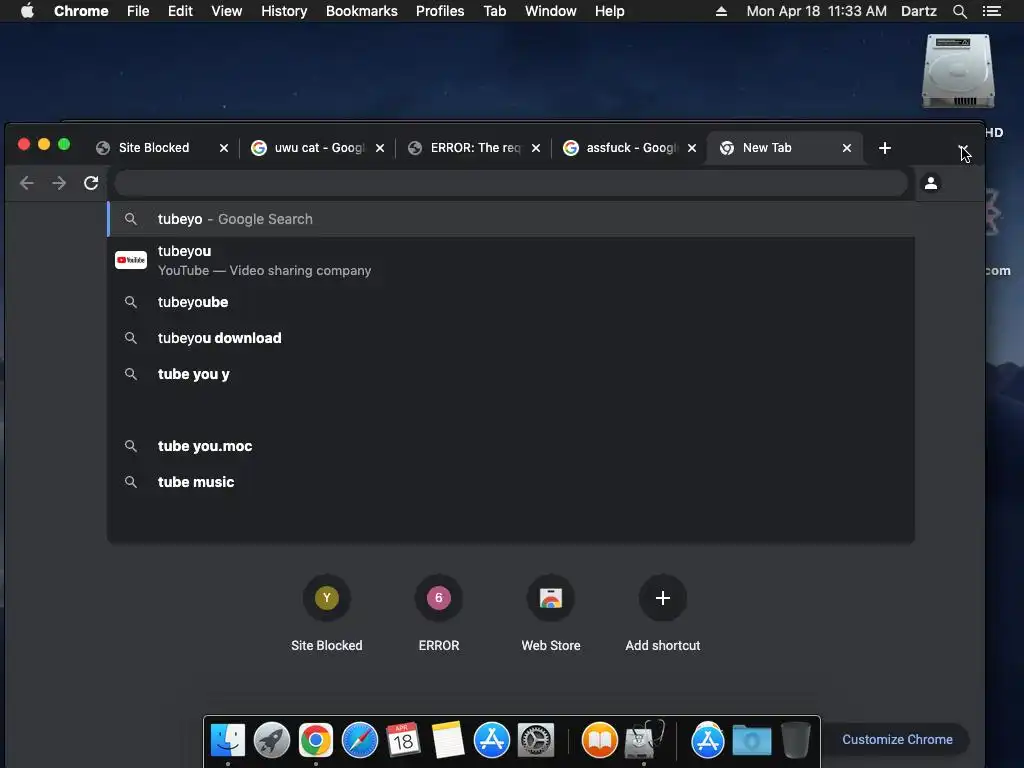Open System Preferences gear in dock
Image resolution: width=1024 pixels, height=768 pixels.
[x=536, y=741]
